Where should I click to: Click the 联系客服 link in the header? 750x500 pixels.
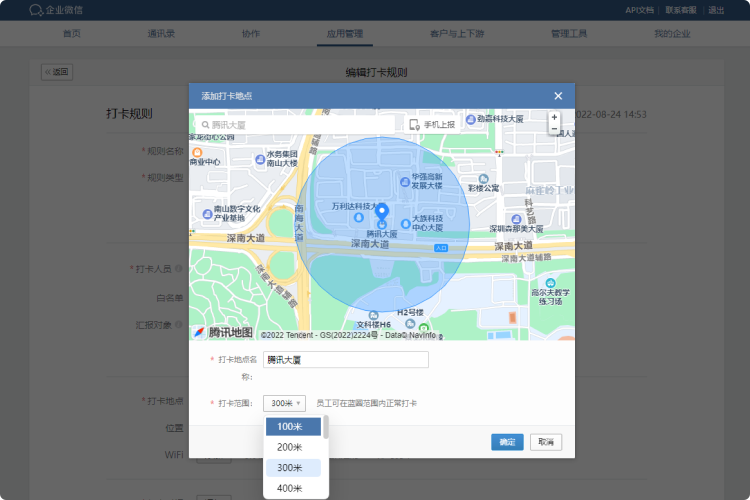coord(681,10)
